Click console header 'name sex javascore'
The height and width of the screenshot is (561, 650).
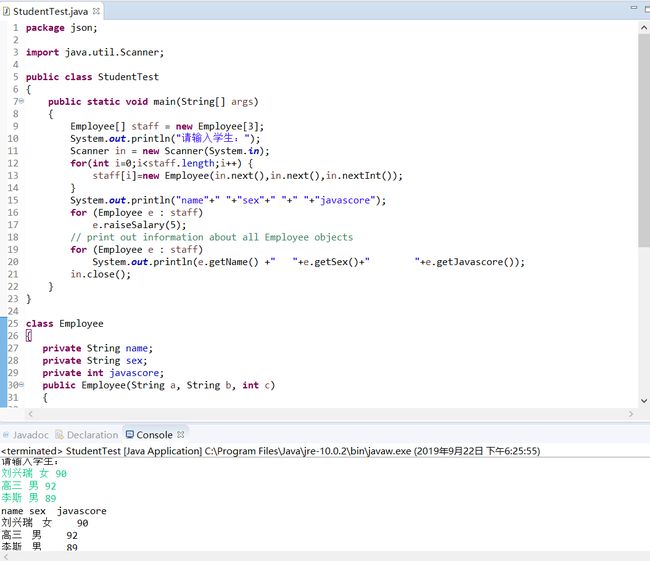point(54,511)
